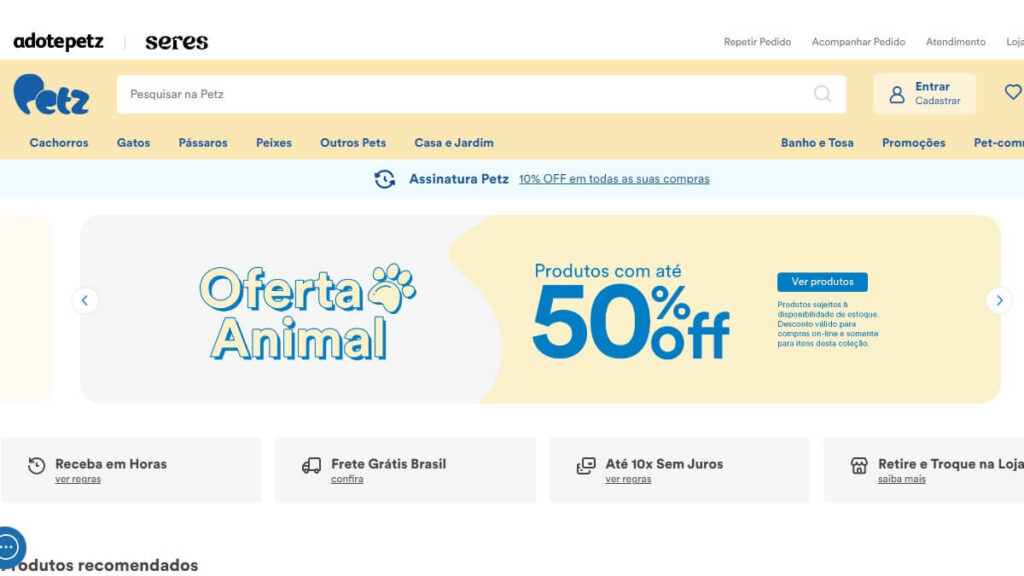Click the Retire e Troque store icon
Image resolution: width=1024 pixels, height=576 pixels.
[x=859, y=466]
